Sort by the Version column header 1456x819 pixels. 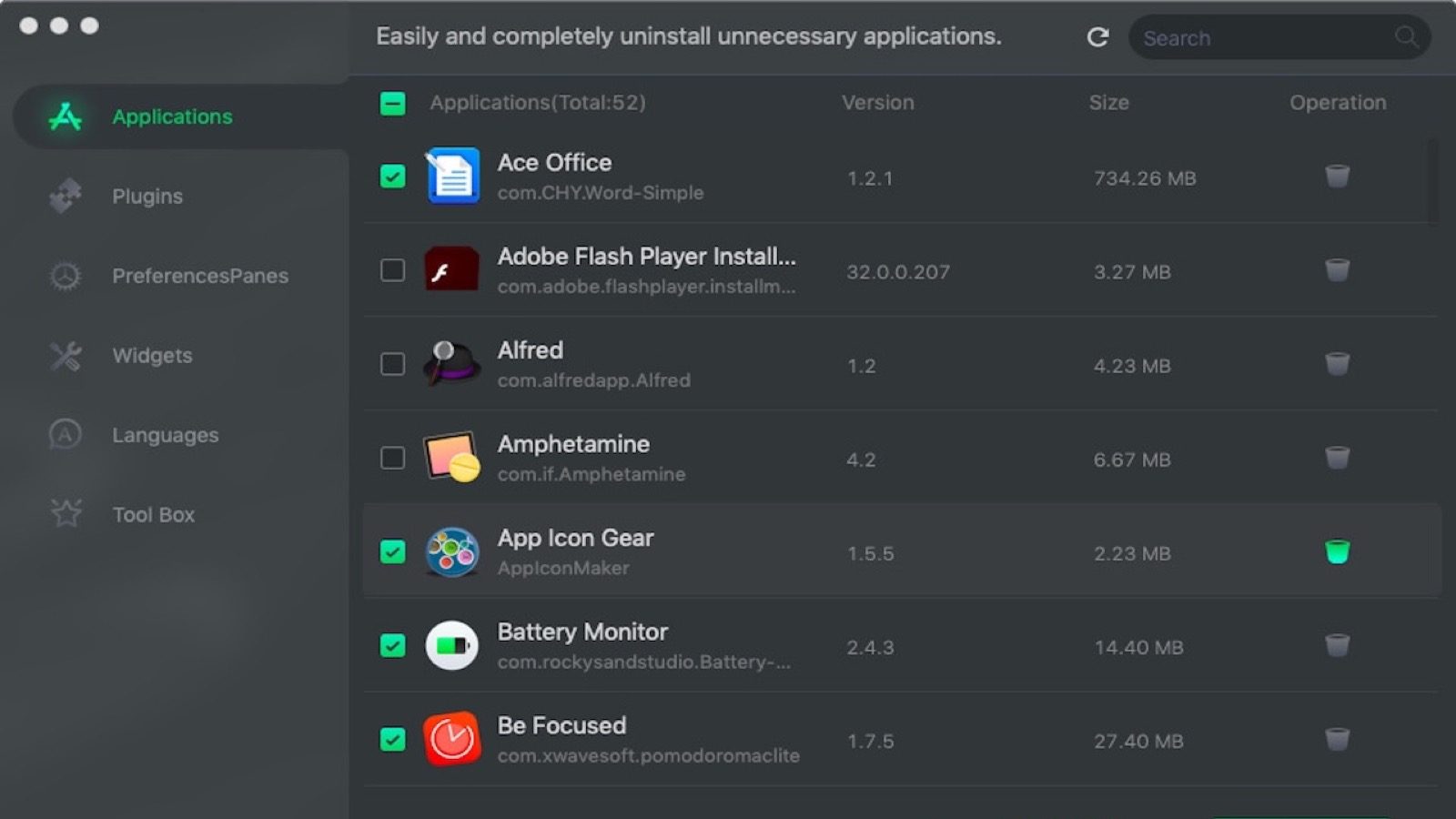(877, 103)
